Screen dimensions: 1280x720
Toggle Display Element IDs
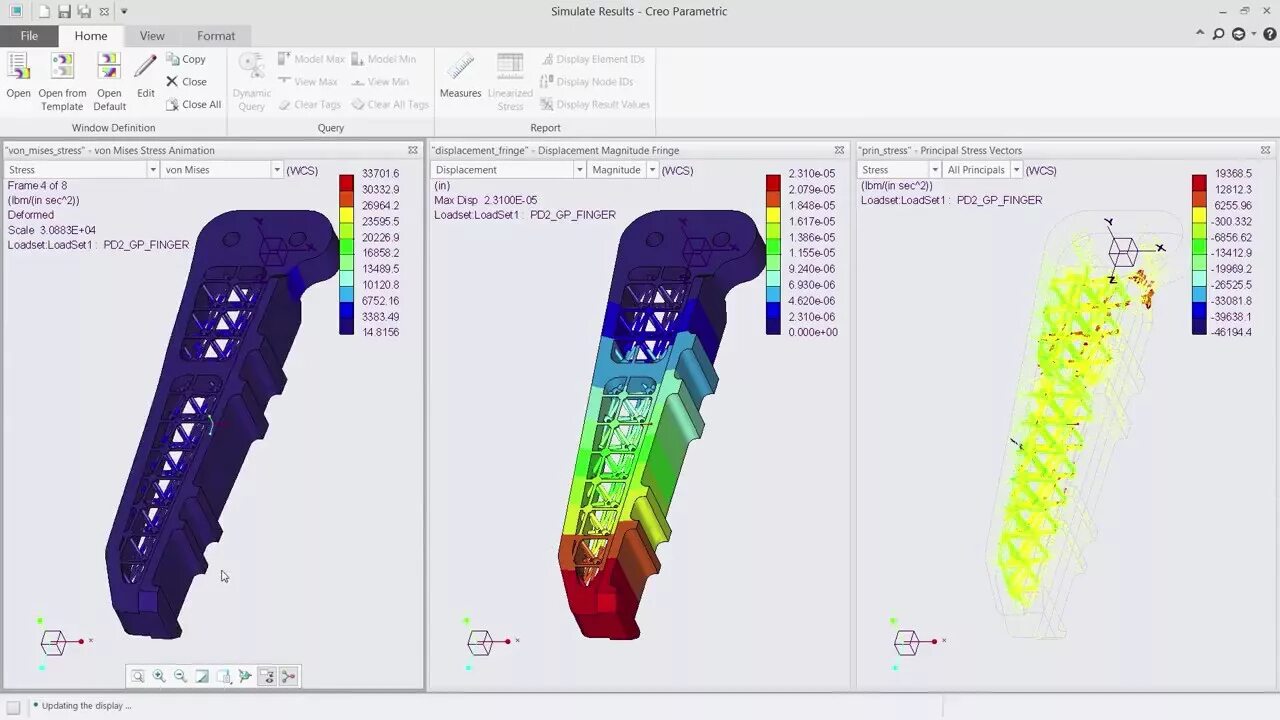592,59
